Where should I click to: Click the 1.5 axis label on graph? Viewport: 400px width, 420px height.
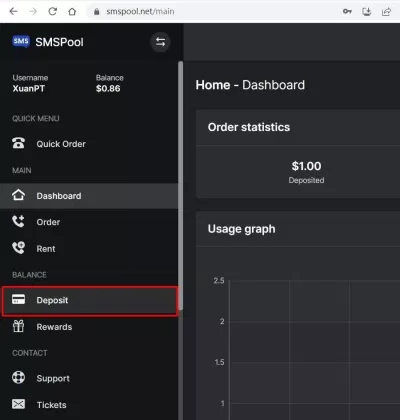219,362
